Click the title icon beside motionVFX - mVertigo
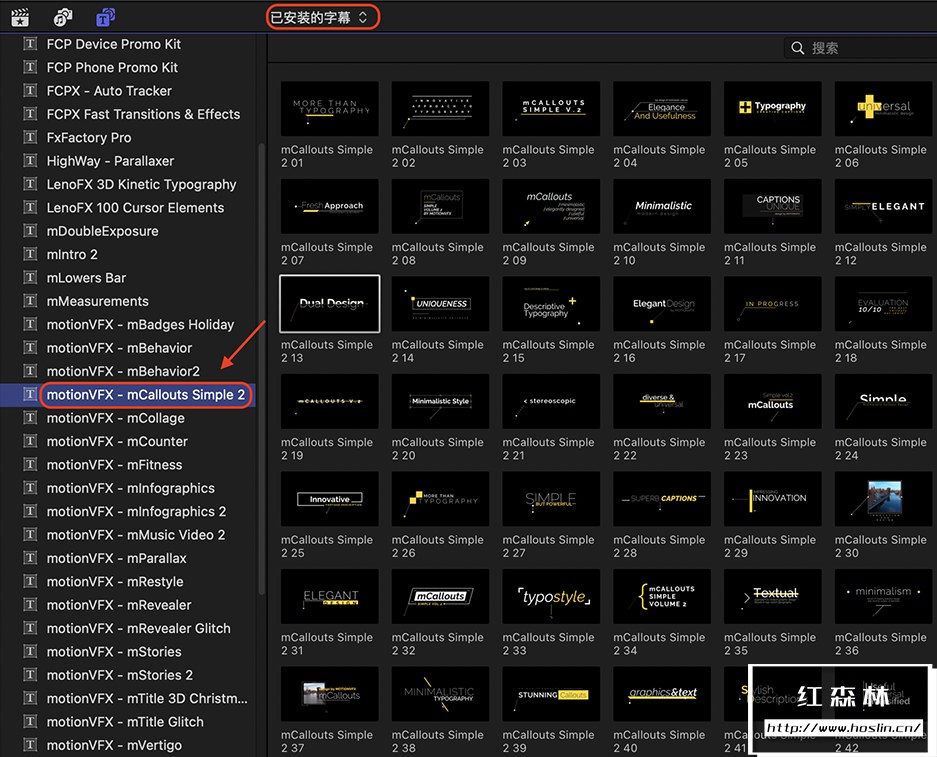Screen dimensions: 937x757 (30, 745)
